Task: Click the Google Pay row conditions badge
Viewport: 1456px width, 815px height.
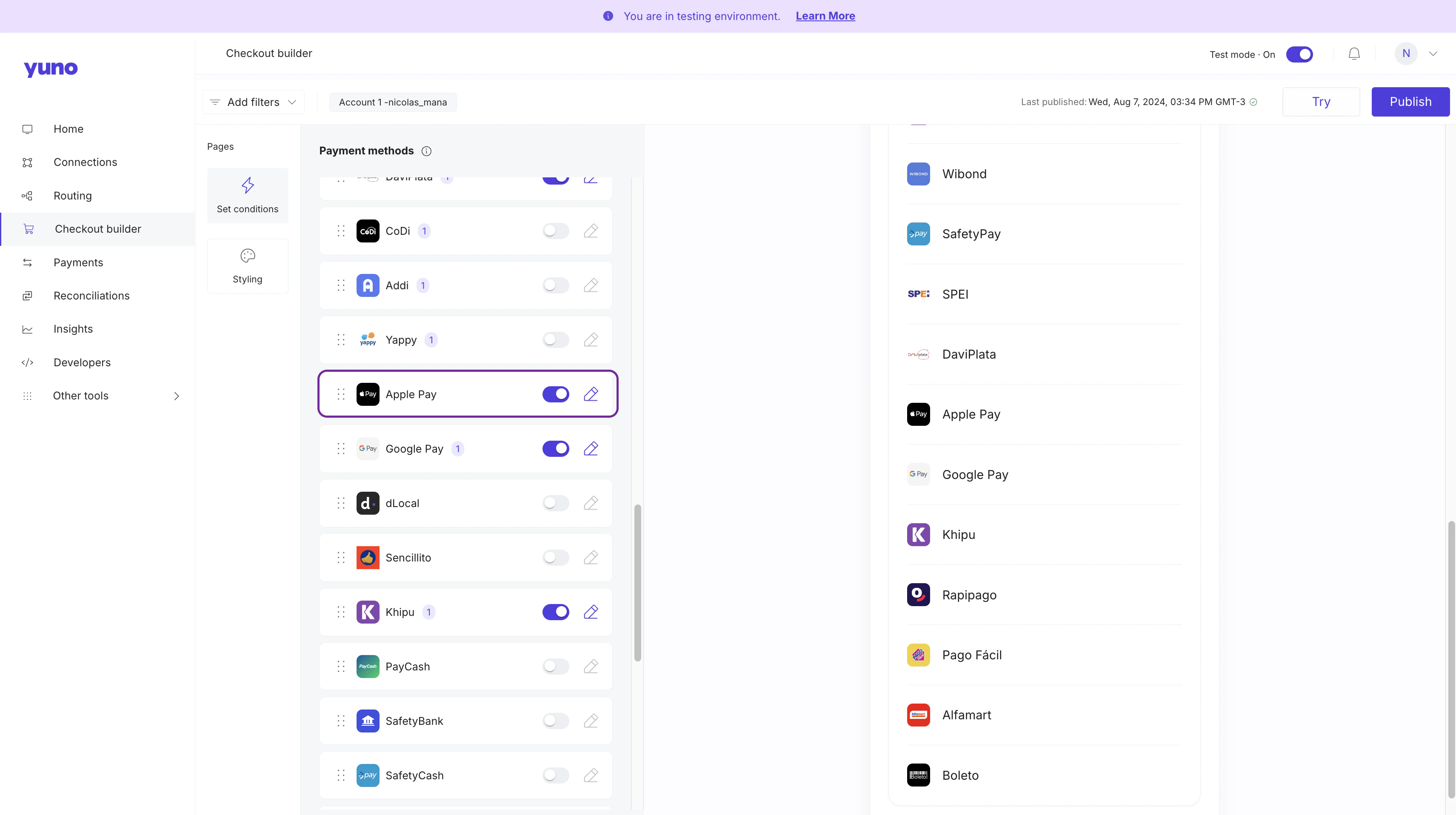Action: coord(458,449)
